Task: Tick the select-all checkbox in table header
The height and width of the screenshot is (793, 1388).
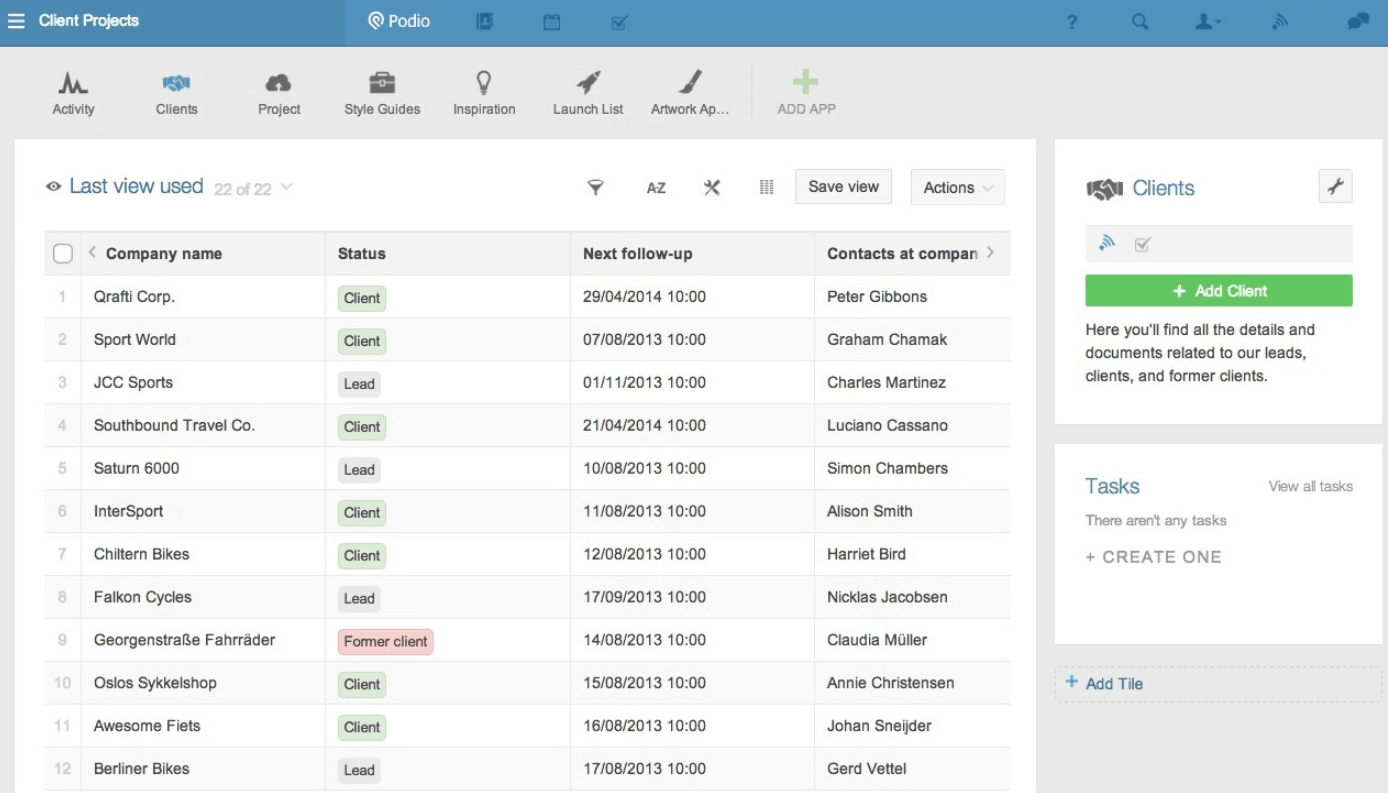Action: coord(62,254)
